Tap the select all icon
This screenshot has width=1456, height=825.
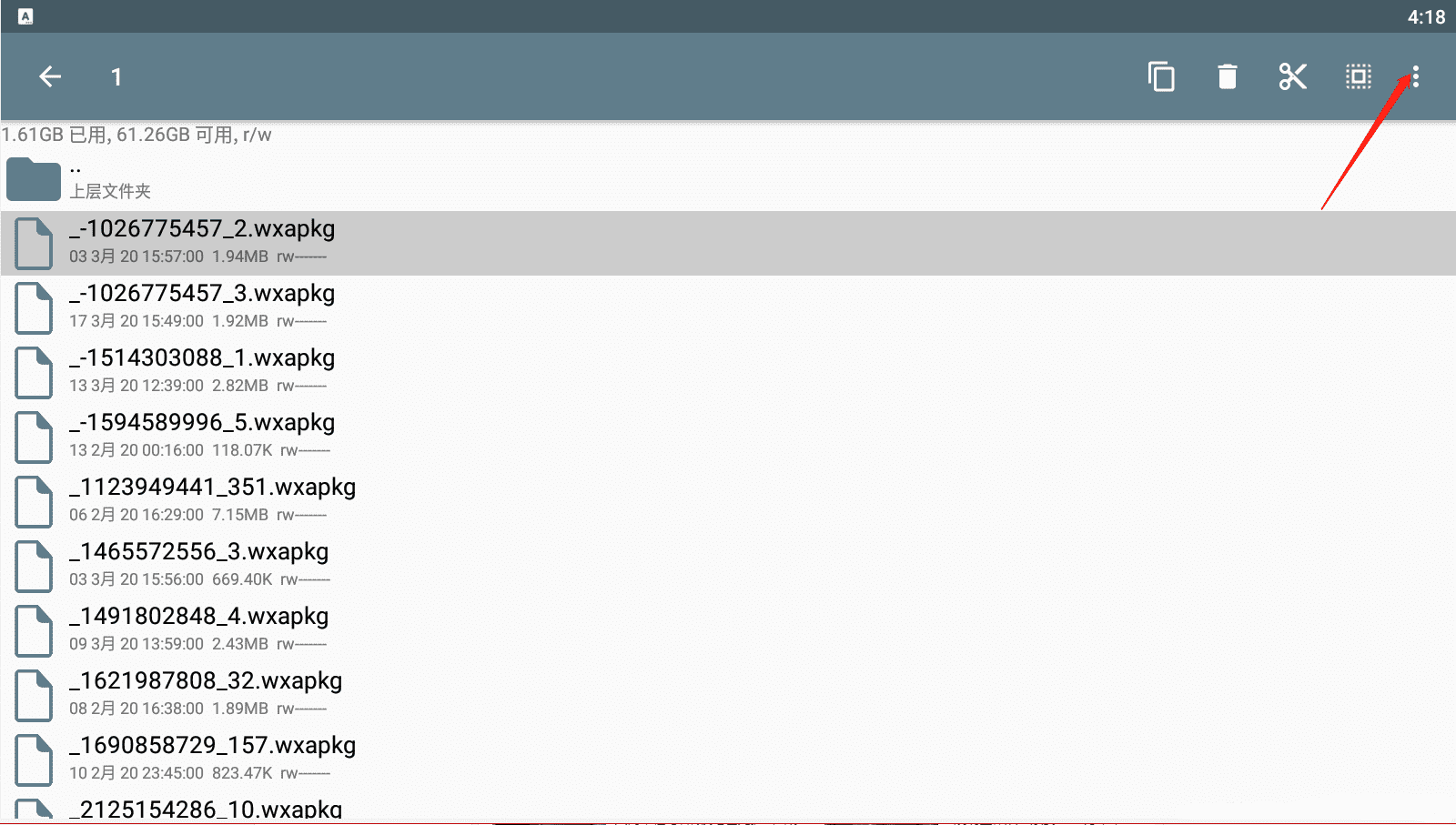[x=1359, y=77]
